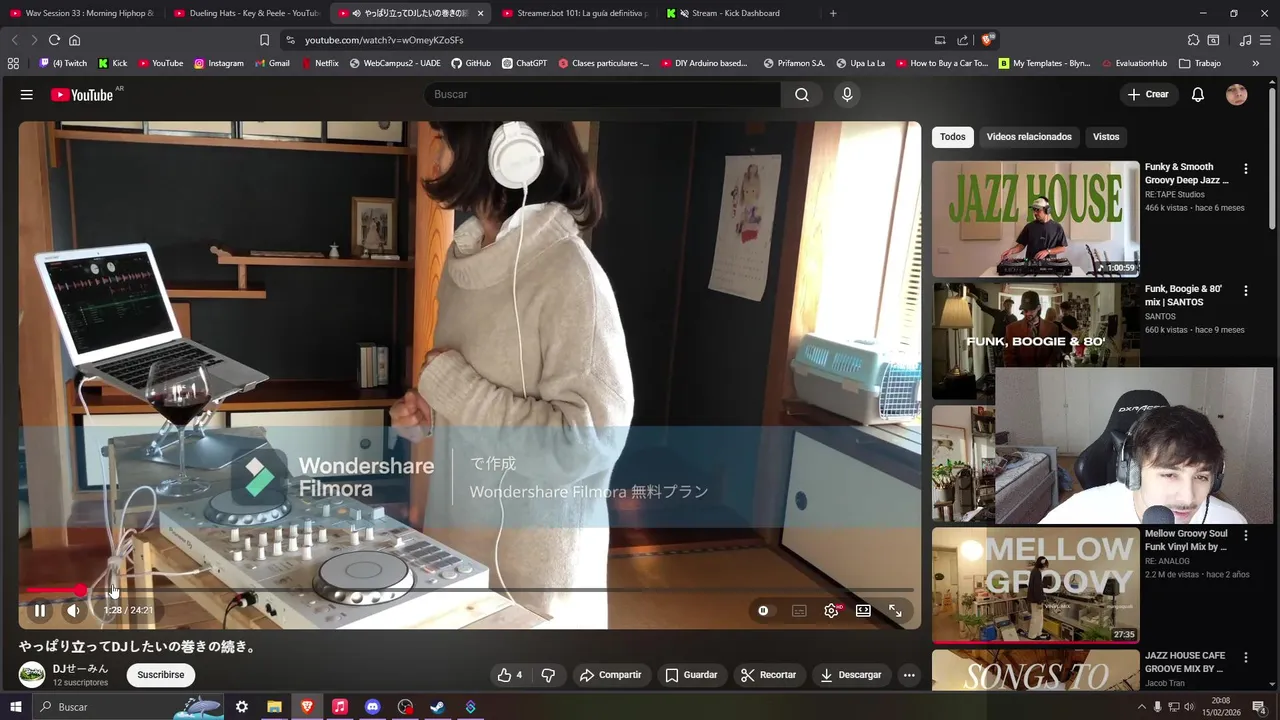Open the GitHub bookmark
Screen dimensions: 1280x720
tap(471, 63)
